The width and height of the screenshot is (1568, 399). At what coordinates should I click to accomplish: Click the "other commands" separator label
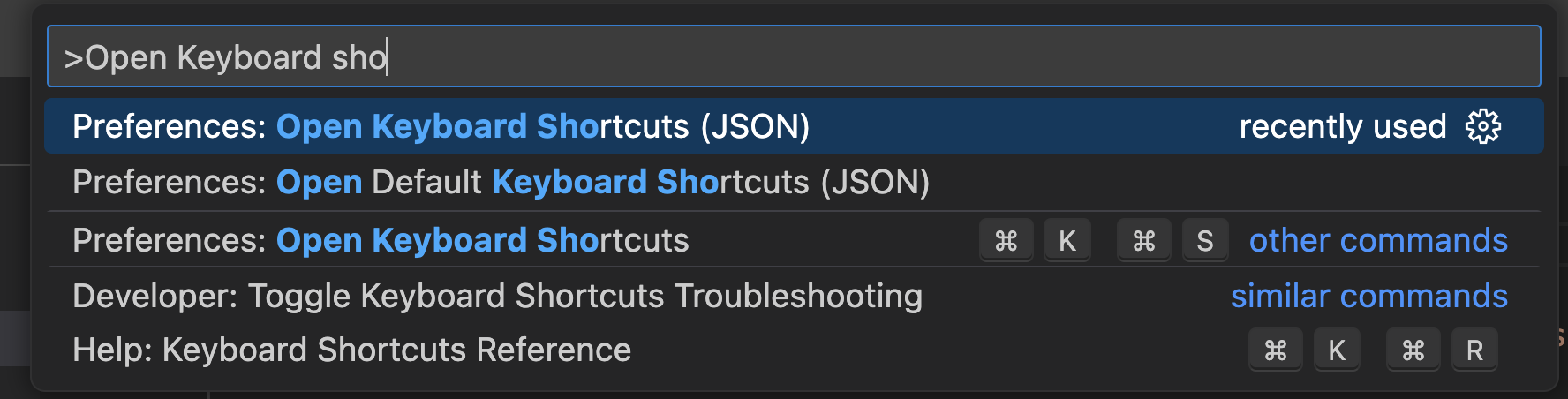click(x=1378, y=240)
